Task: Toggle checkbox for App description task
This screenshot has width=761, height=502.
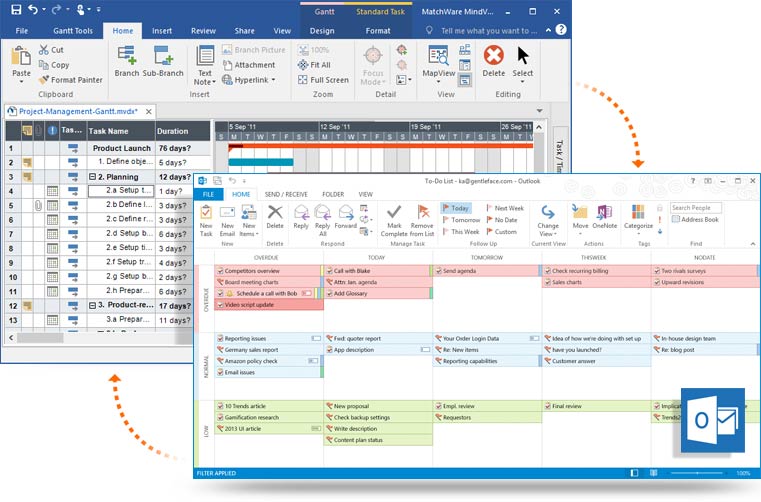Action: [x=330, y=350]
